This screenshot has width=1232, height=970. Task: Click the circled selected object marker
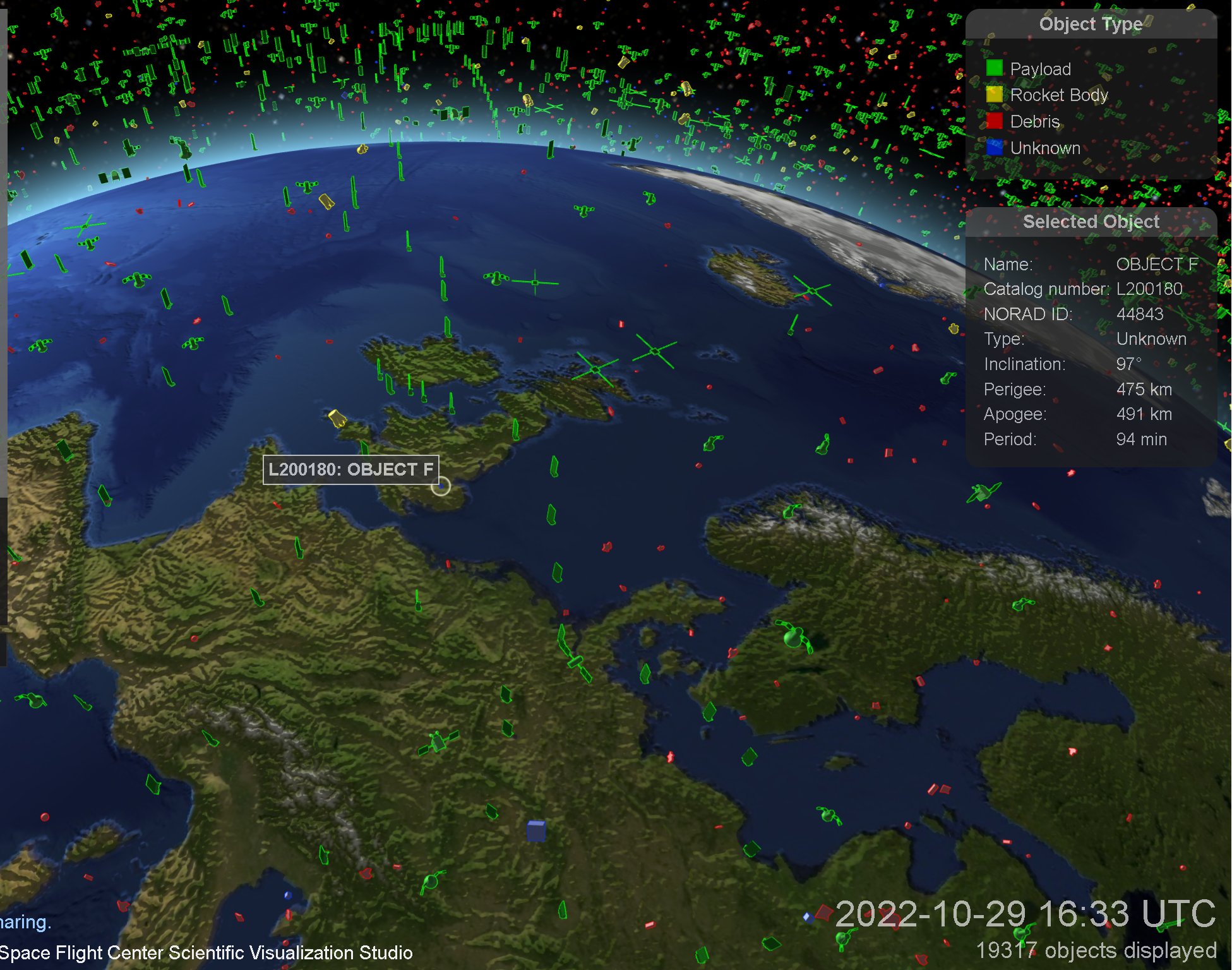(441, 486)
